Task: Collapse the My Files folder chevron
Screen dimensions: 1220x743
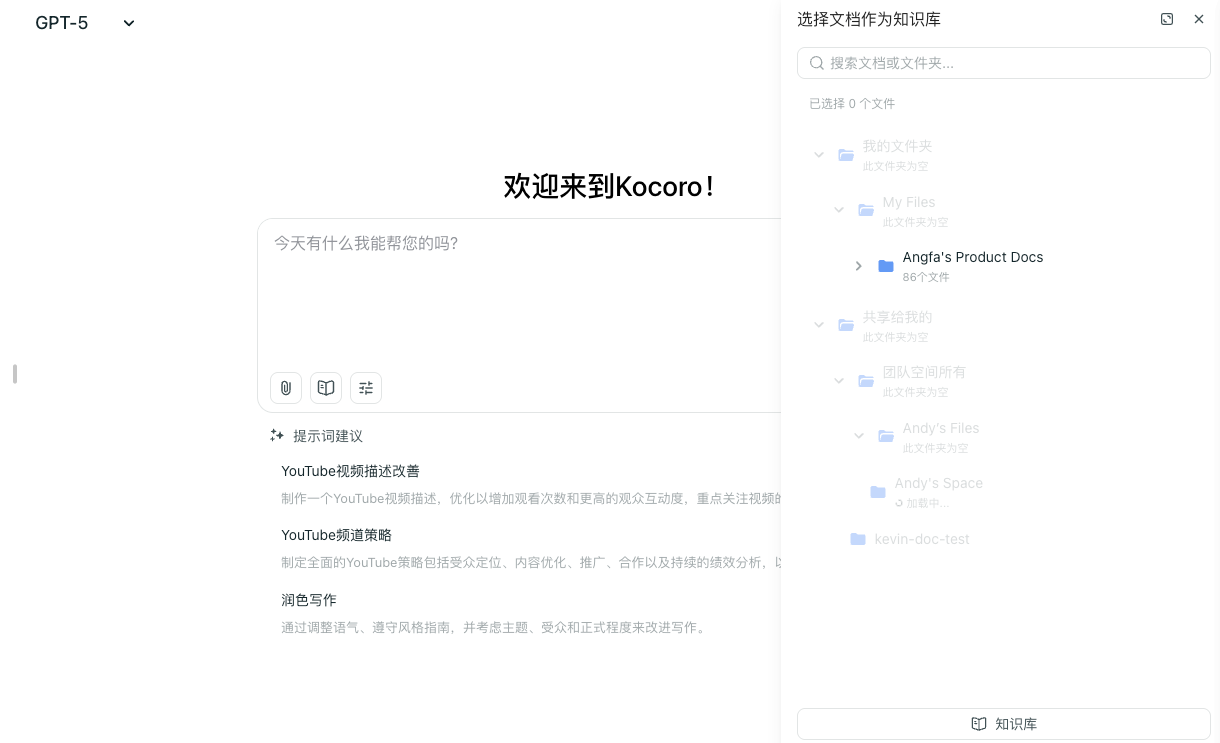Action: pos(839,210)
